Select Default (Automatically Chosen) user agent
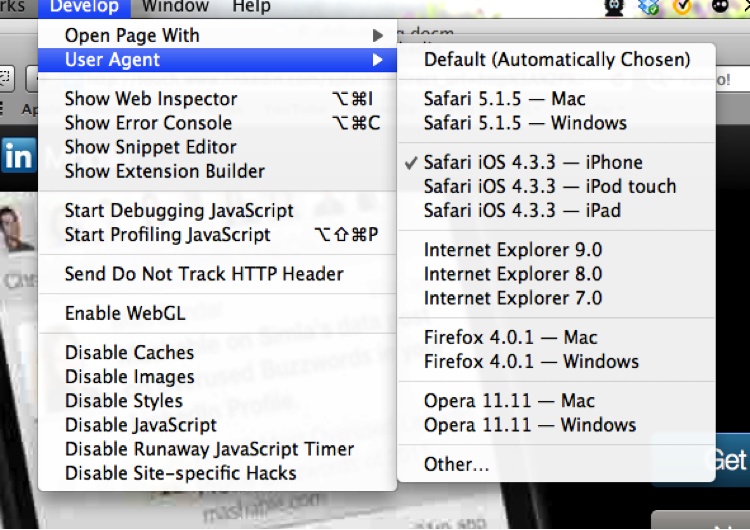Viewport: 750px width, 530px height. point(556,59)
